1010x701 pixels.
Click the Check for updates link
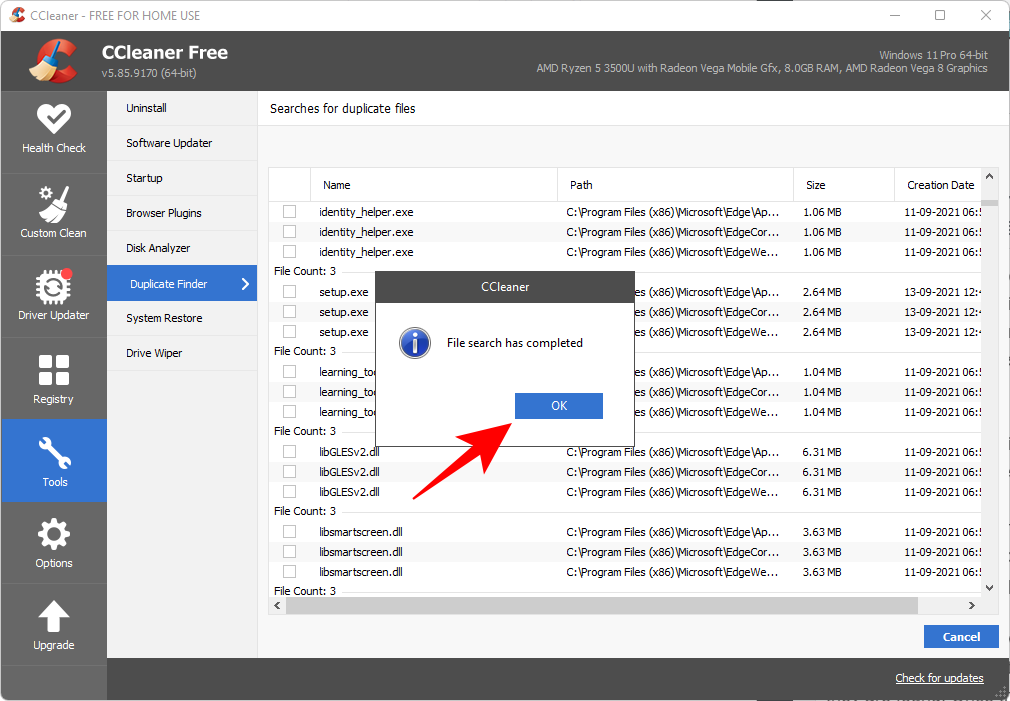tap(939, 678)
